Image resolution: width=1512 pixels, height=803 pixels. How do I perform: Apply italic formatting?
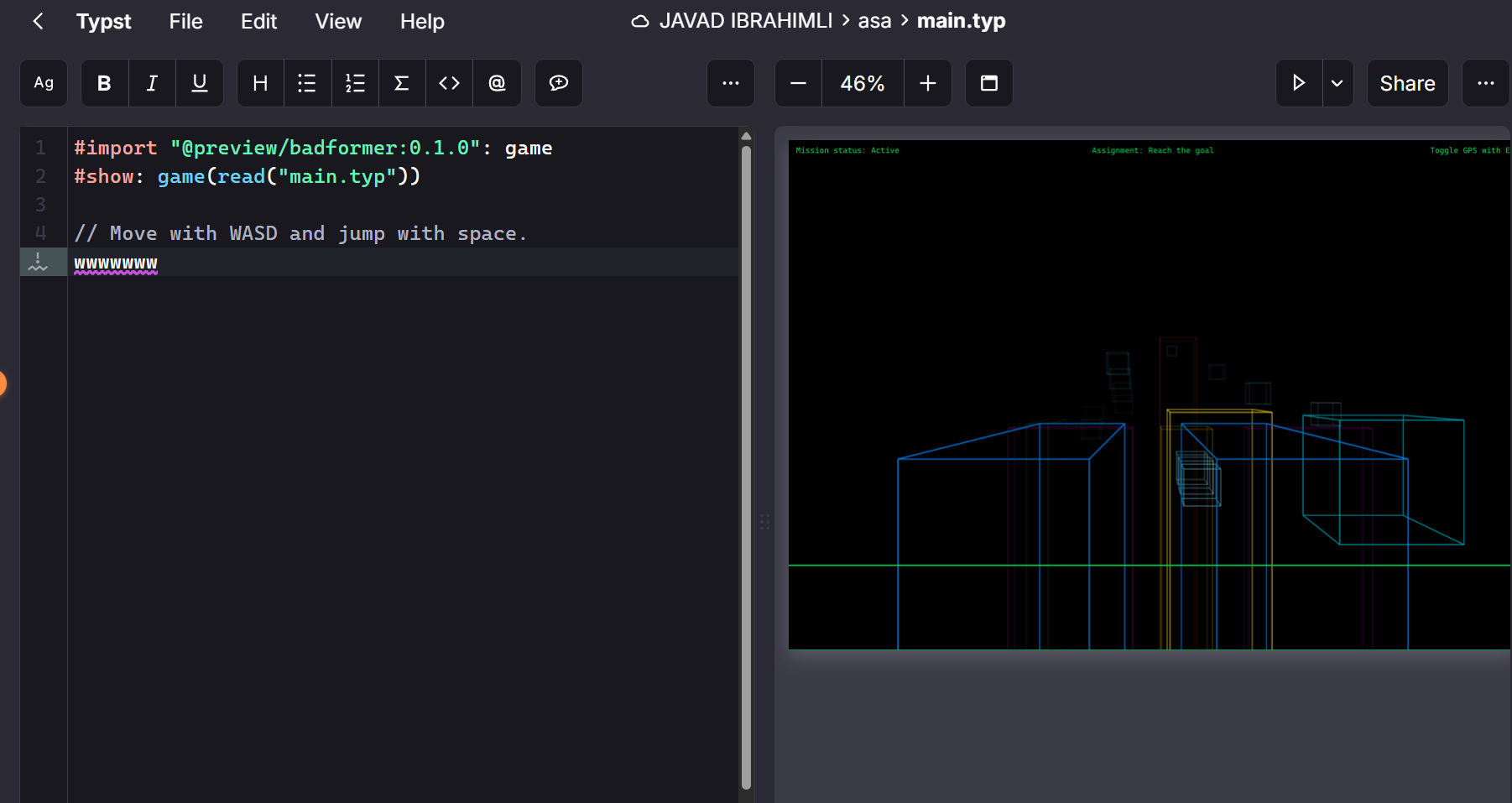click(152, 83)
